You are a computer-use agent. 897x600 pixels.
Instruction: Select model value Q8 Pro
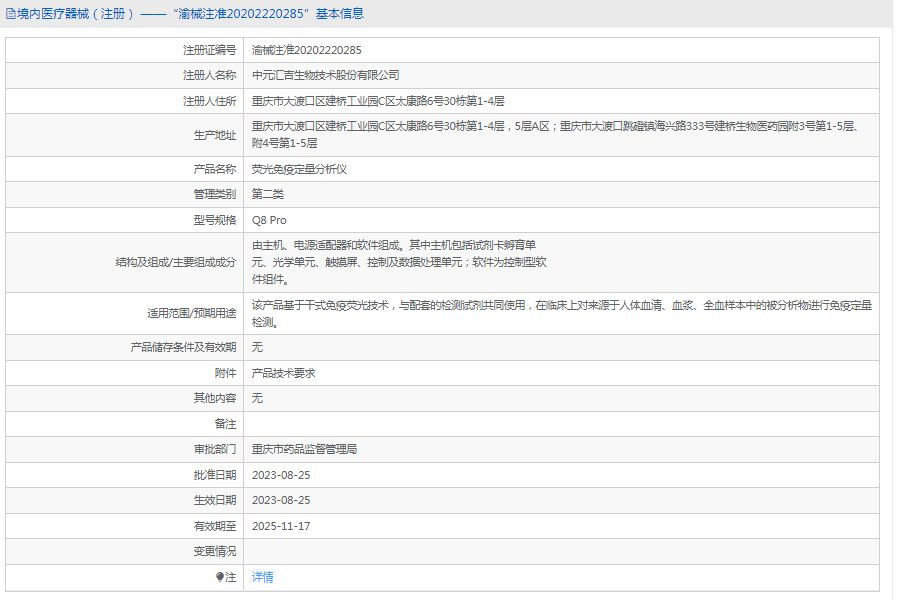point(269,220)
